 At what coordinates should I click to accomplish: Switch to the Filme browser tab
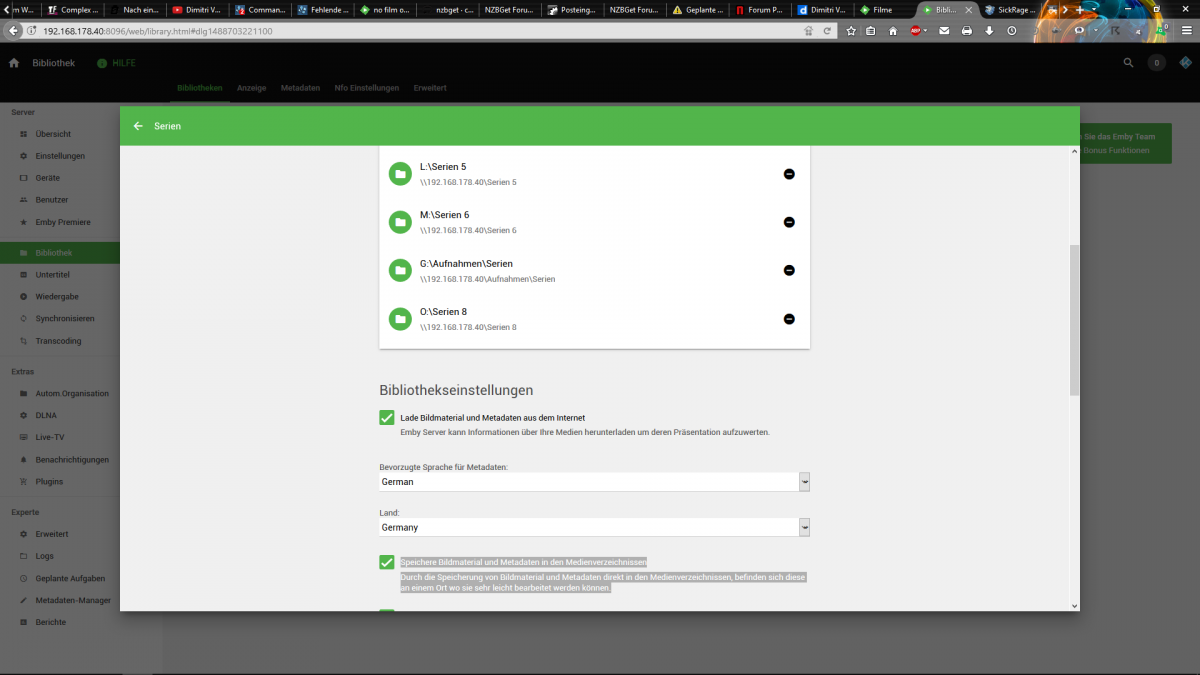(x=885, y=10)
